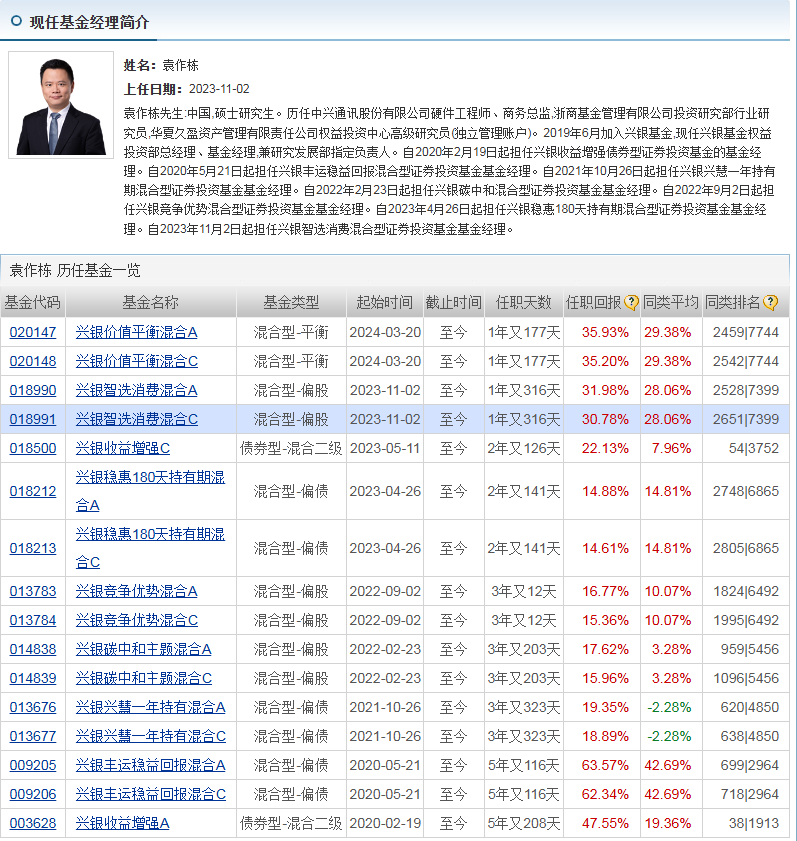Click the 袁作栋 历任基金一览 table title
797x841 pixels.
pos(75,270)
